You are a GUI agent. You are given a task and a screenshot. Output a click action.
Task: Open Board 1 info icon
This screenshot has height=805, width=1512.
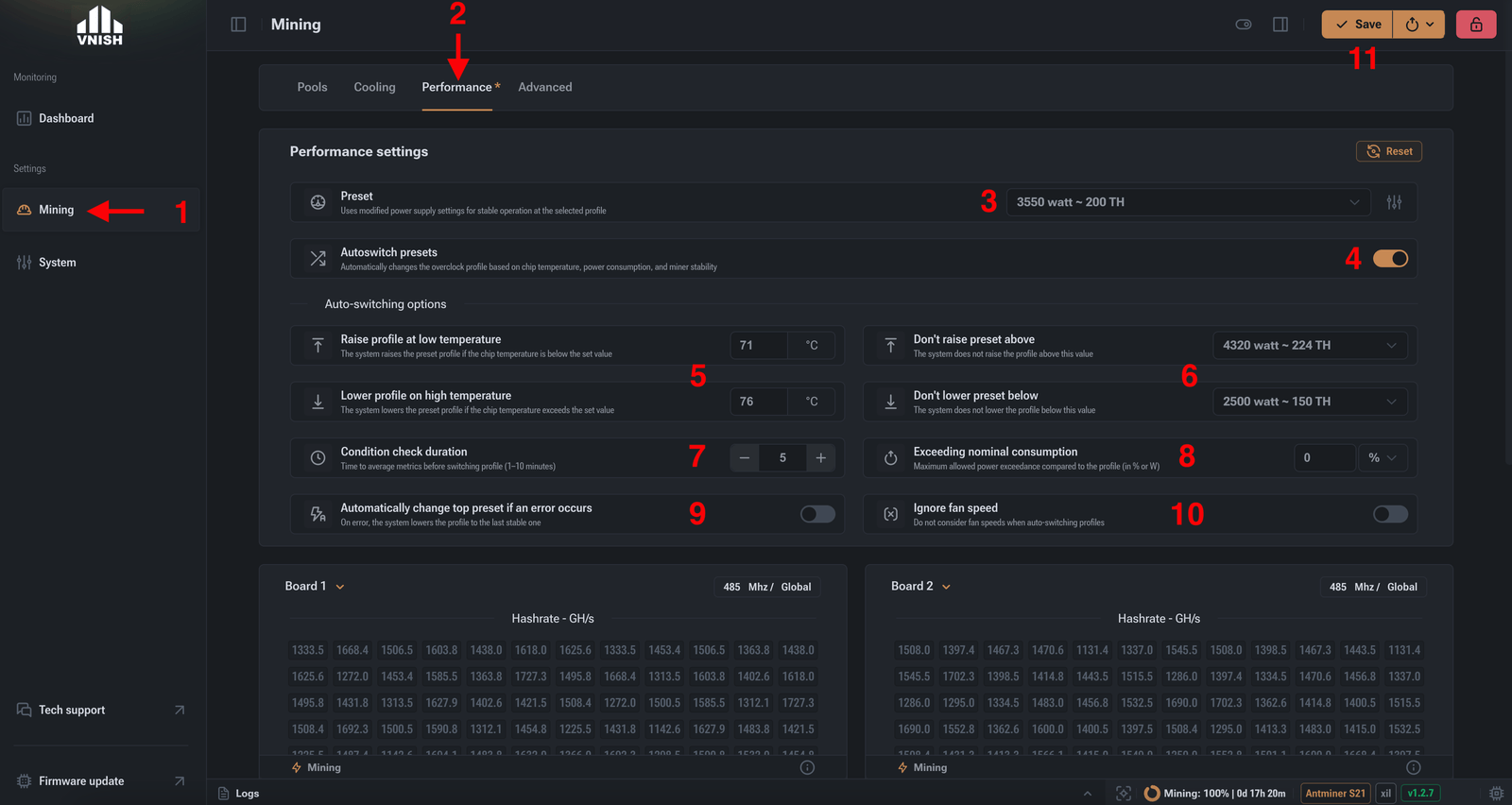807,767
